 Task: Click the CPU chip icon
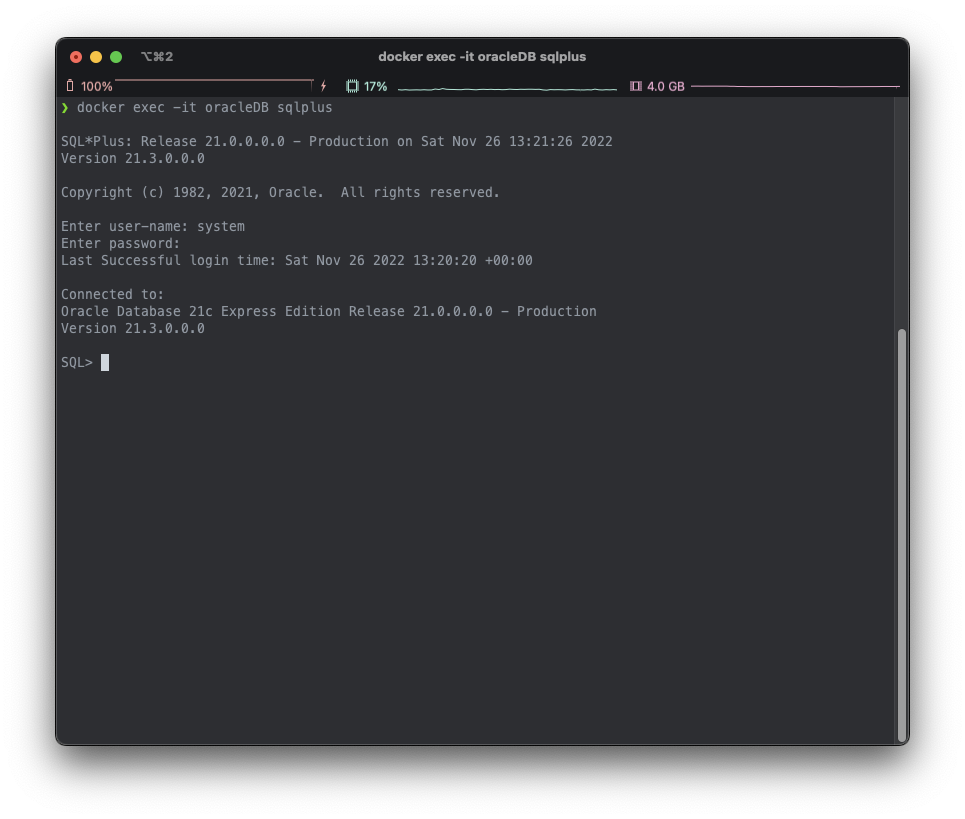pyautogui.click(x=352, y=86)
